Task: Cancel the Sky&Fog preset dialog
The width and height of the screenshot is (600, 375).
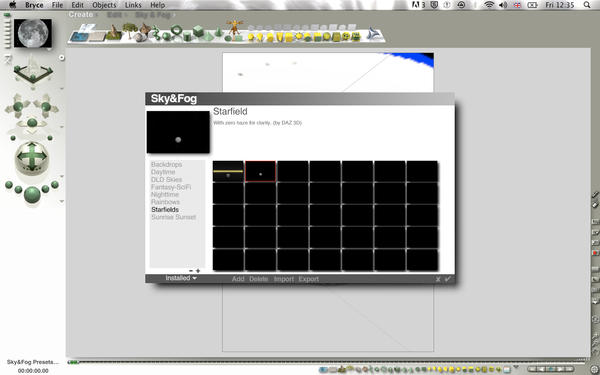Action: (438, 279)
